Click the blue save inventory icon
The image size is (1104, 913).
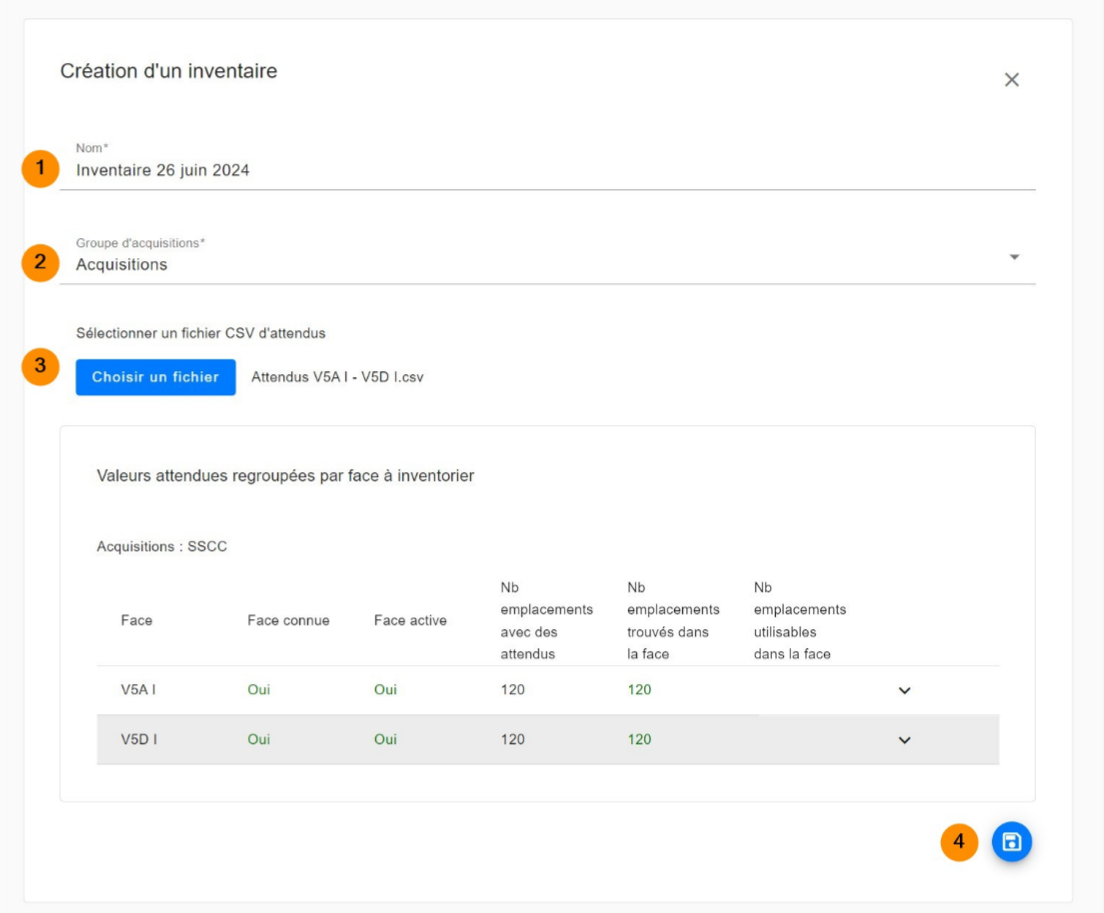pyautogui.click(x=1011, y=842)
